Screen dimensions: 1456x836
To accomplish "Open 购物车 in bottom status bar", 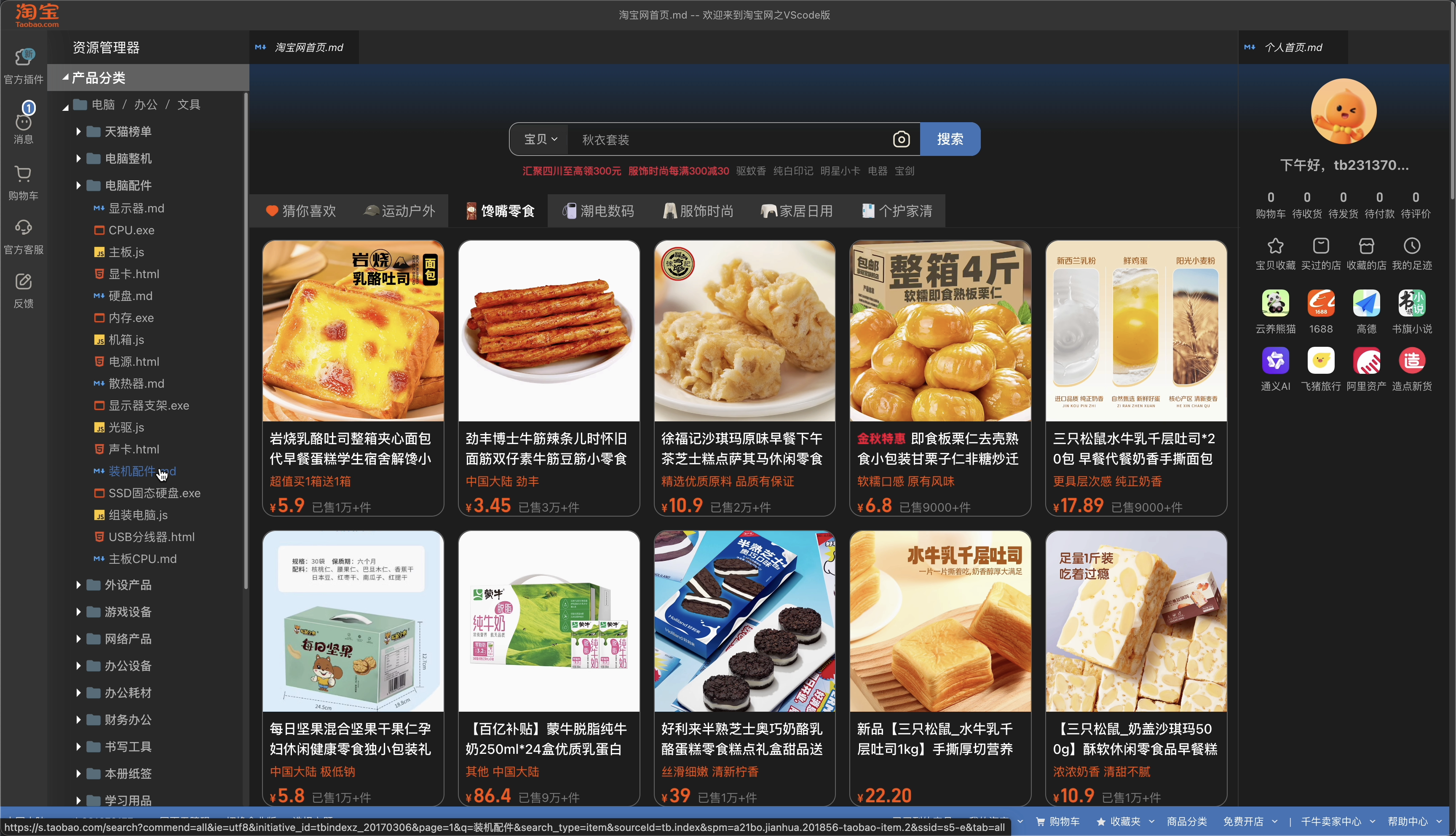I will [1057, 822].
